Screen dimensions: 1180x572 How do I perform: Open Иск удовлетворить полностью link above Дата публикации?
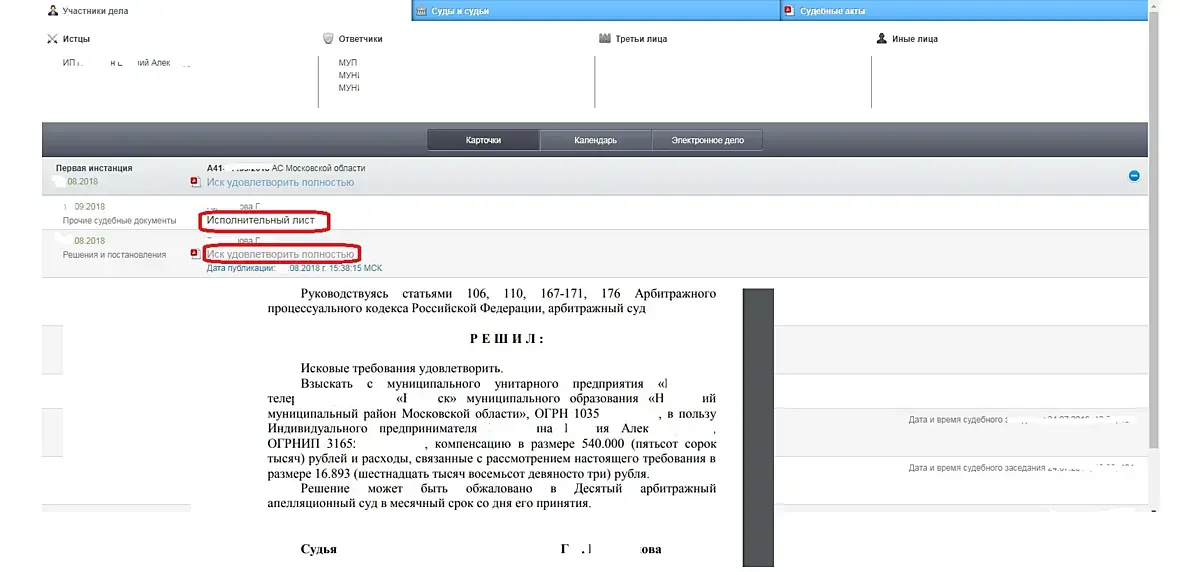pyautogui.click(x=280, y=254)
